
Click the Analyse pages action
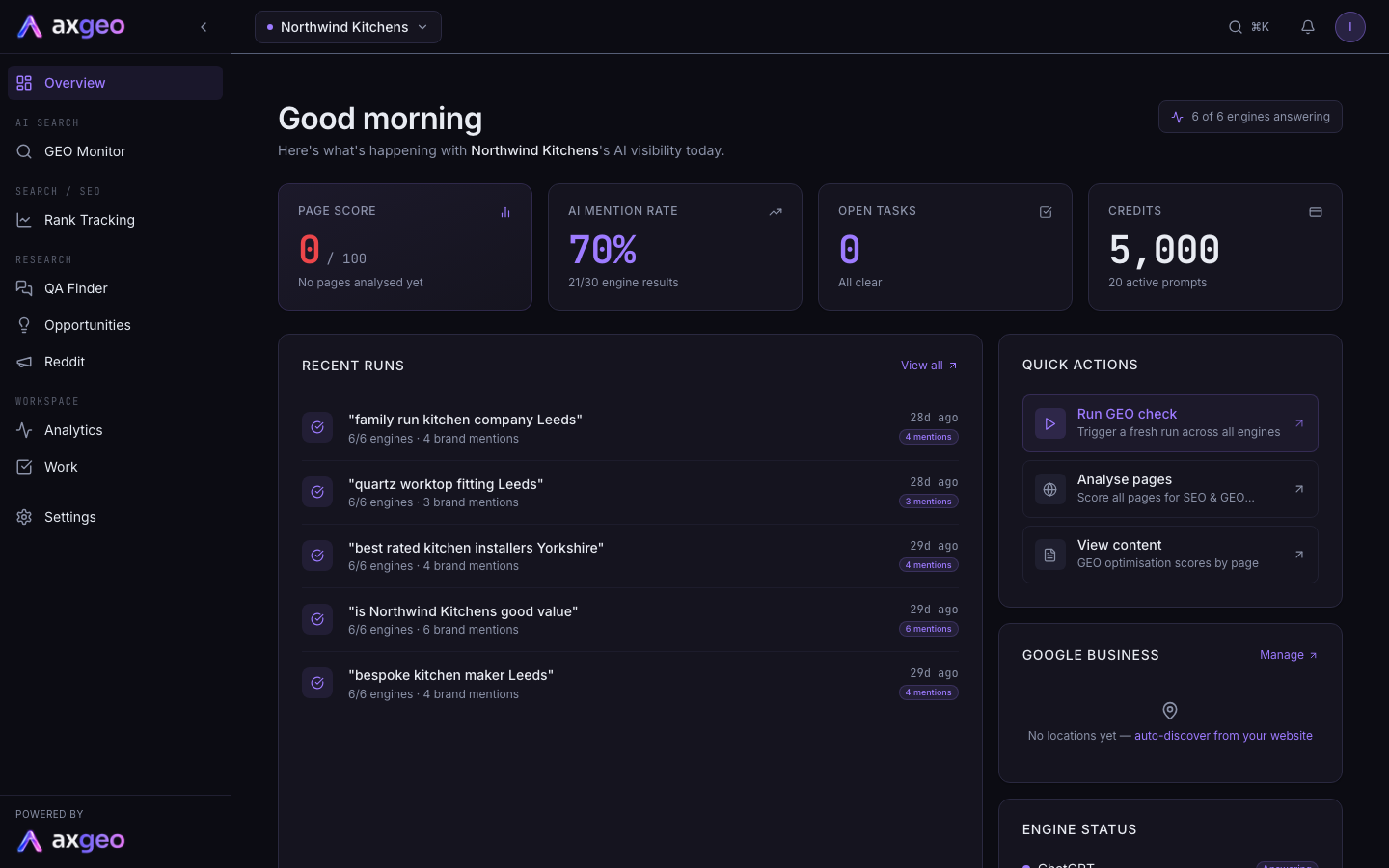[1170, 489]
